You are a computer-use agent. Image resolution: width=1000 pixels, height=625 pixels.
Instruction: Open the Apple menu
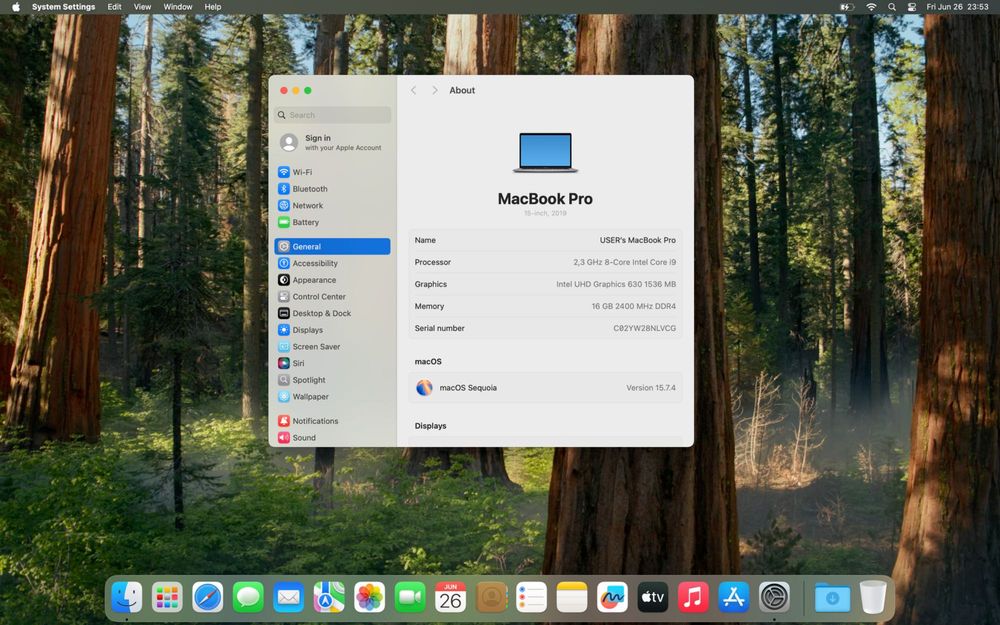click(16, 7)
